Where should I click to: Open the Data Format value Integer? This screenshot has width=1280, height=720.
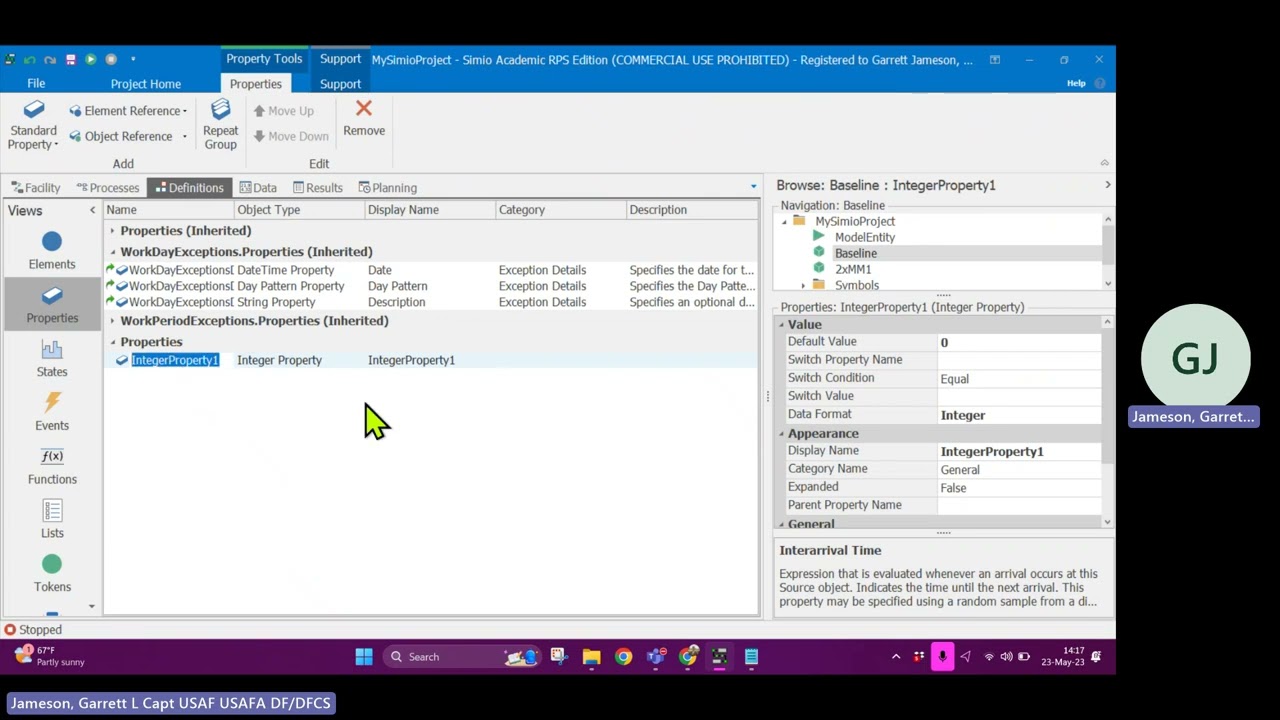pyautogui.click(x=1019, y=415)
